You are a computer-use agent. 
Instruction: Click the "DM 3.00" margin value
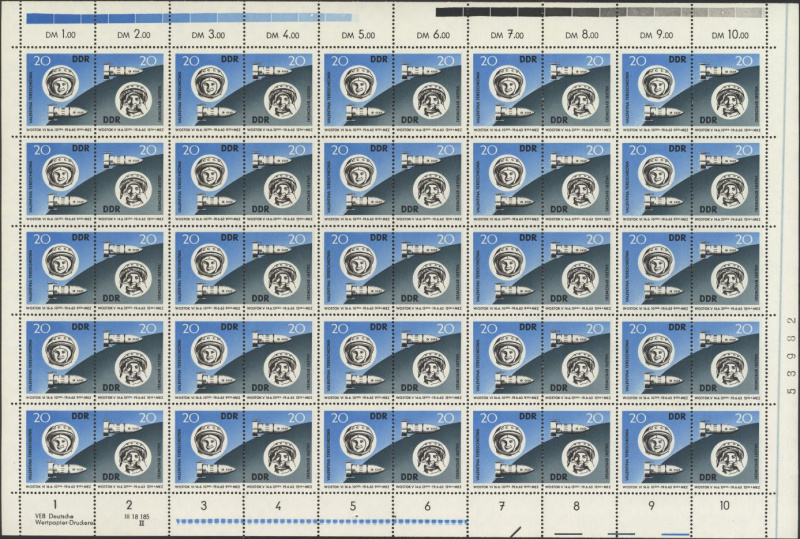pos(208,35)
